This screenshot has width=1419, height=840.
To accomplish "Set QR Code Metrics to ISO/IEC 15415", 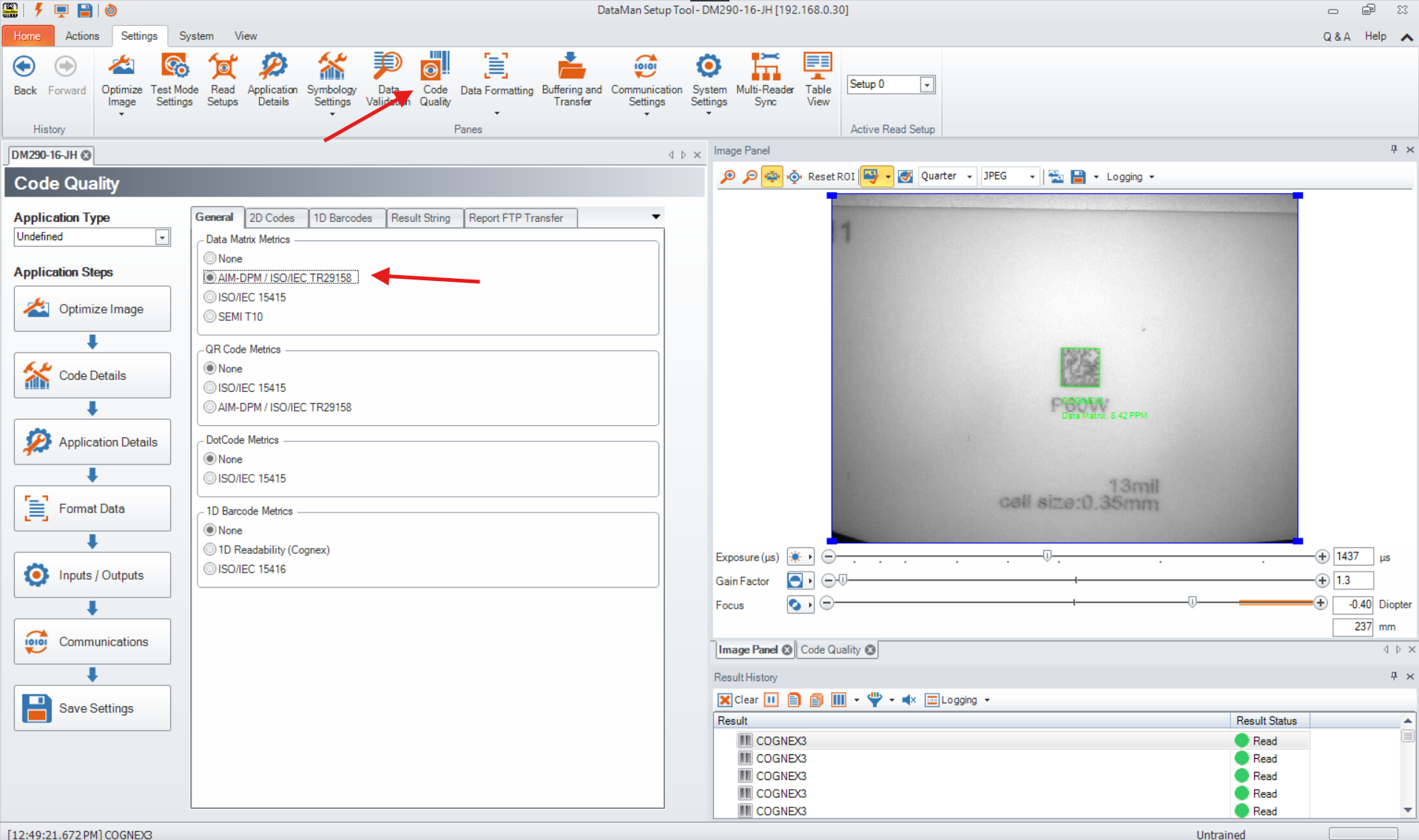I will [x=210, y=387].
